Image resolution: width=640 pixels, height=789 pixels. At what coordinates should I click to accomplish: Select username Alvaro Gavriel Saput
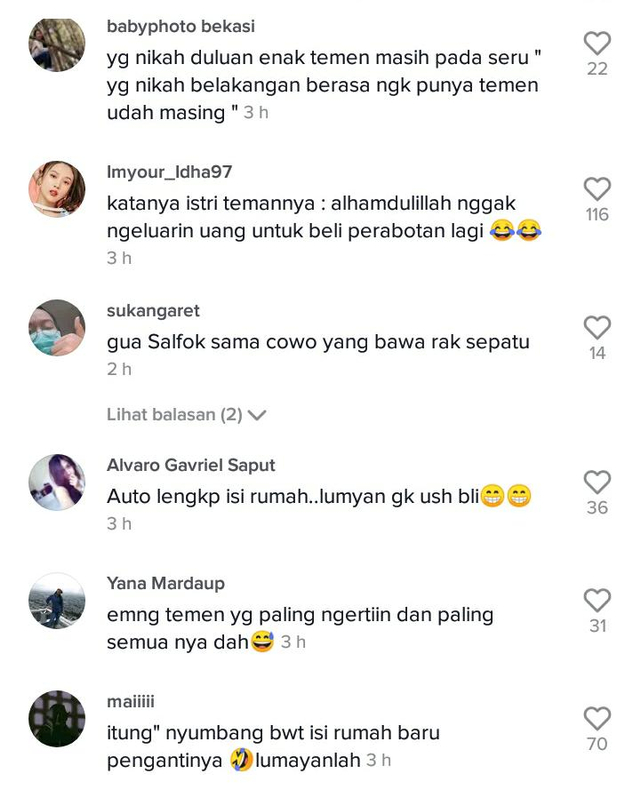(x=191, y=465)
